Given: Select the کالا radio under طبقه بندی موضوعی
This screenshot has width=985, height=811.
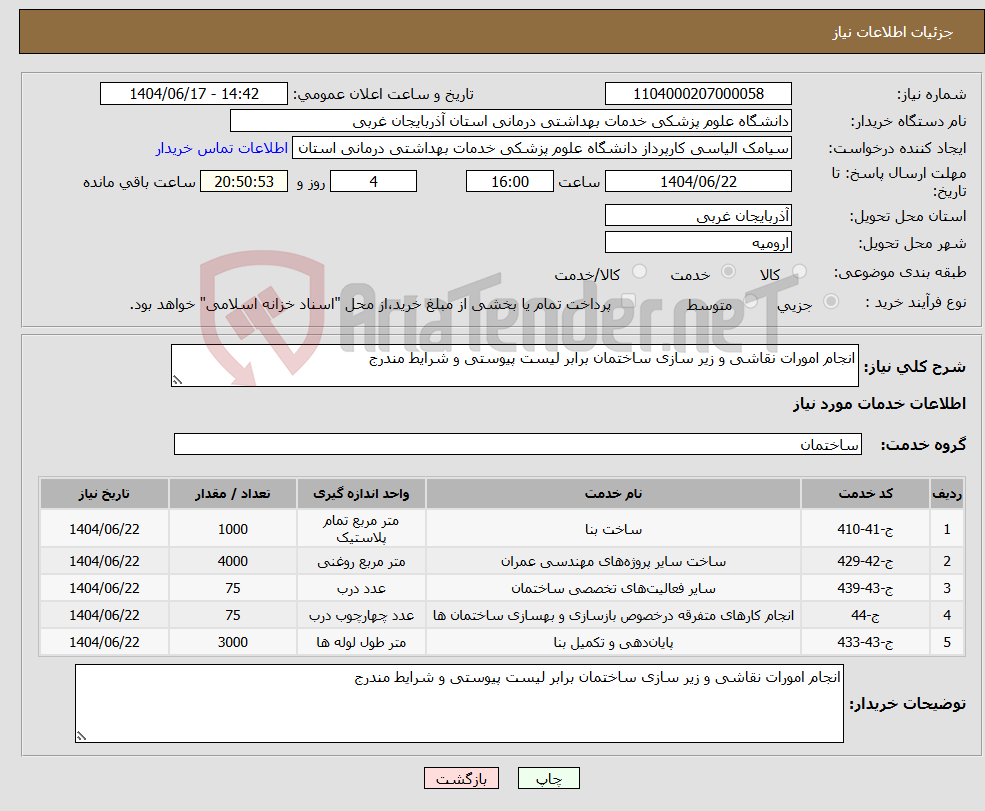Looking at the screenshot, I should [798, 271].
